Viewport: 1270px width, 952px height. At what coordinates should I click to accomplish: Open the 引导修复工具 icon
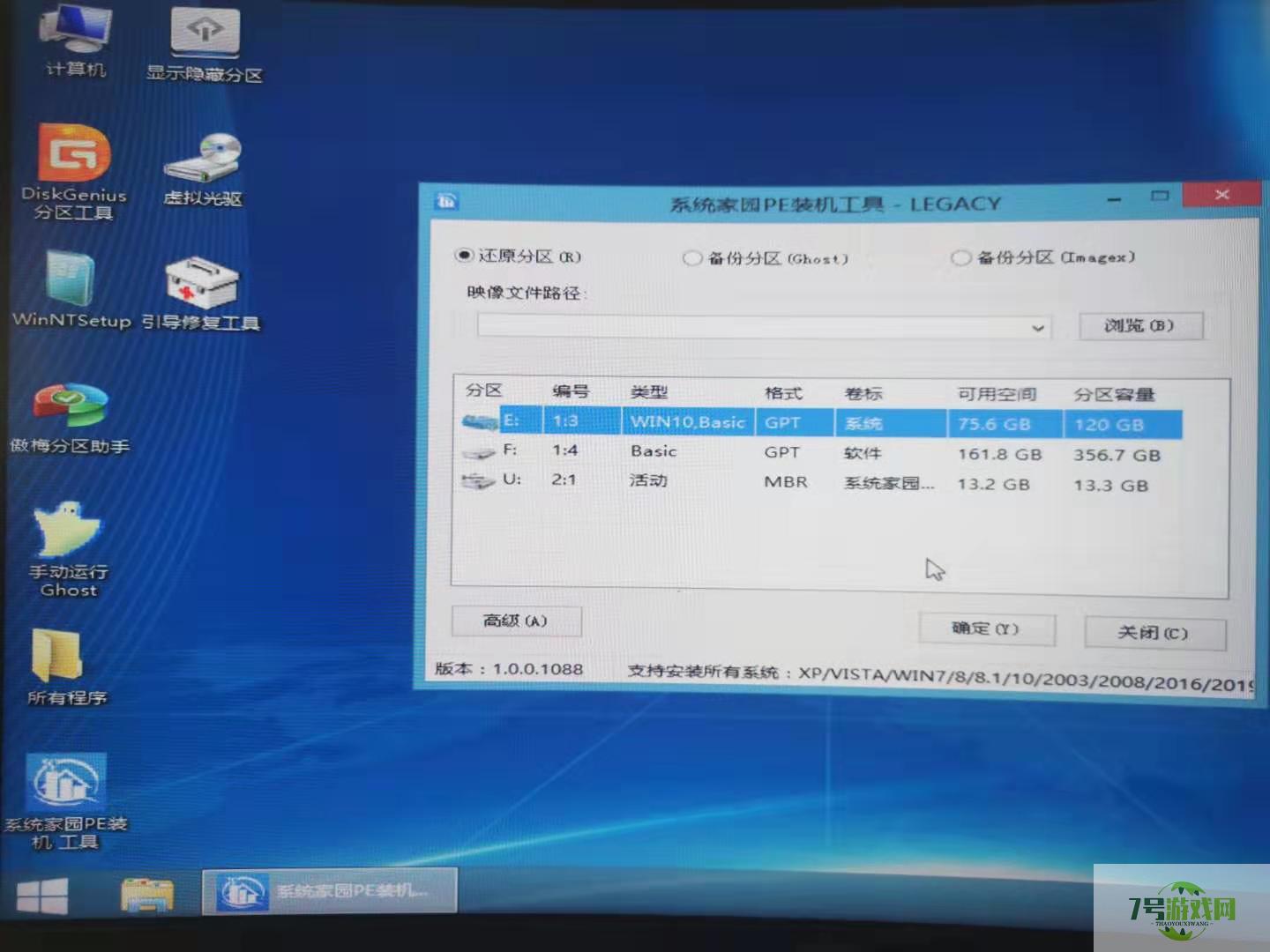coord(201,294)
